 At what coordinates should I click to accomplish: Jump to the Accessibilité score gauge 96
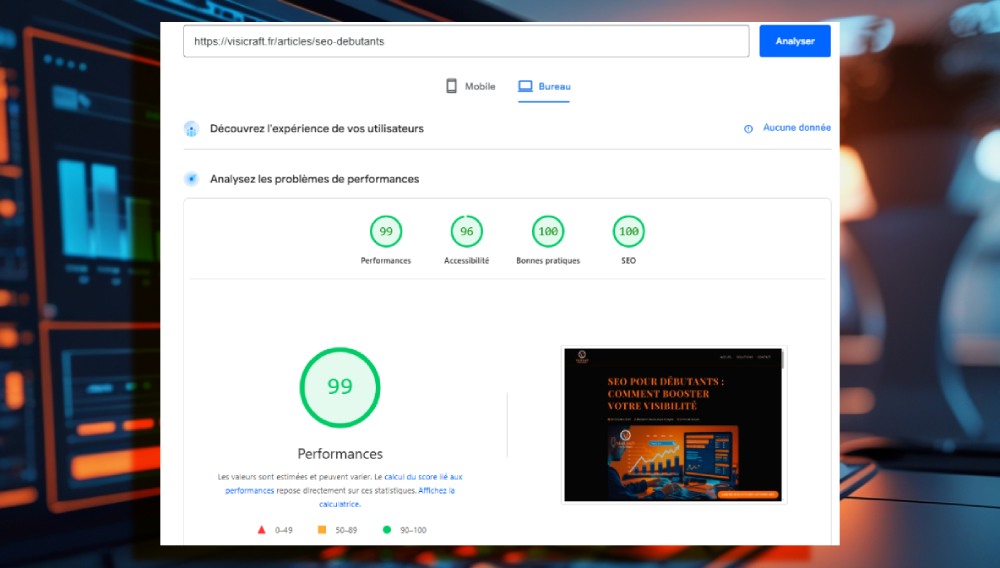467,231
